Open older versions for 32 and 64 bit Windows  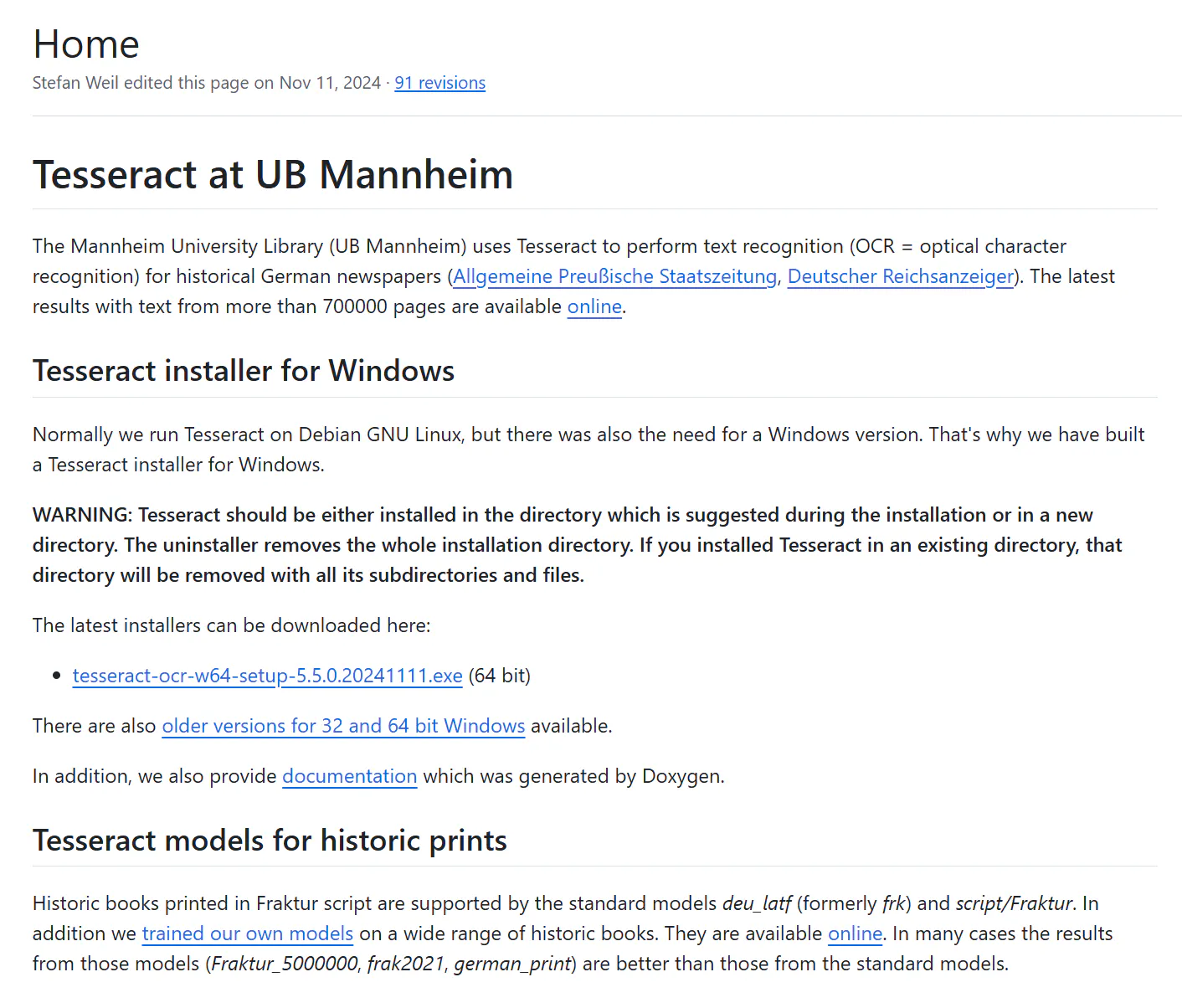(343, 726)
